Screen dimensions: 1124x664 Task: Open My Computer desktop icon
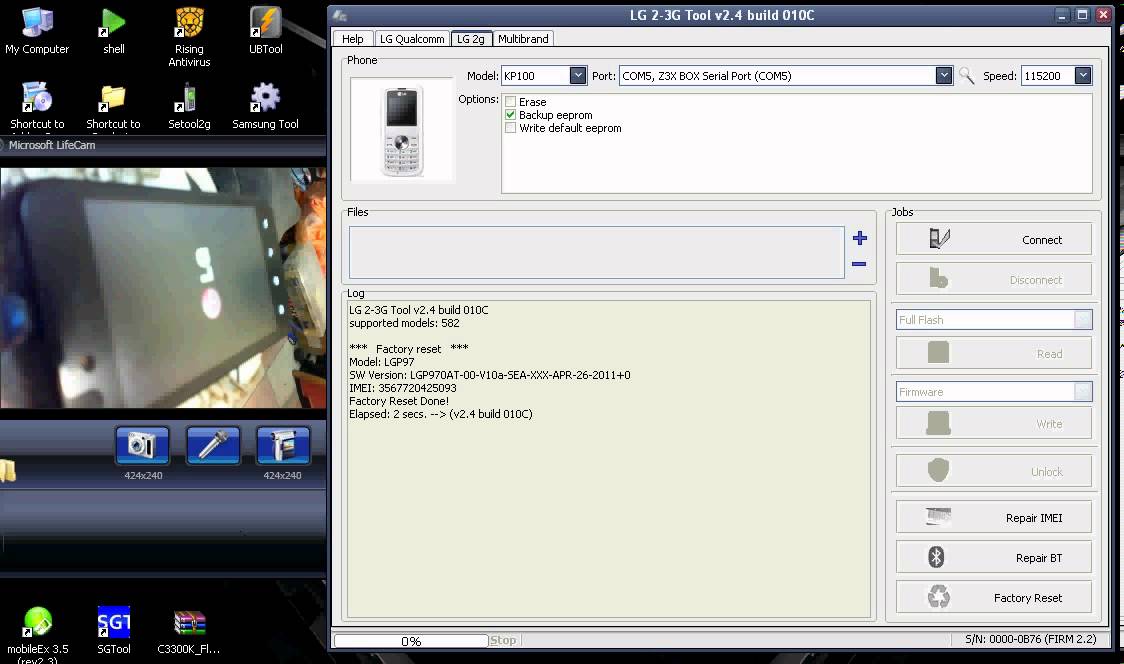37,31
